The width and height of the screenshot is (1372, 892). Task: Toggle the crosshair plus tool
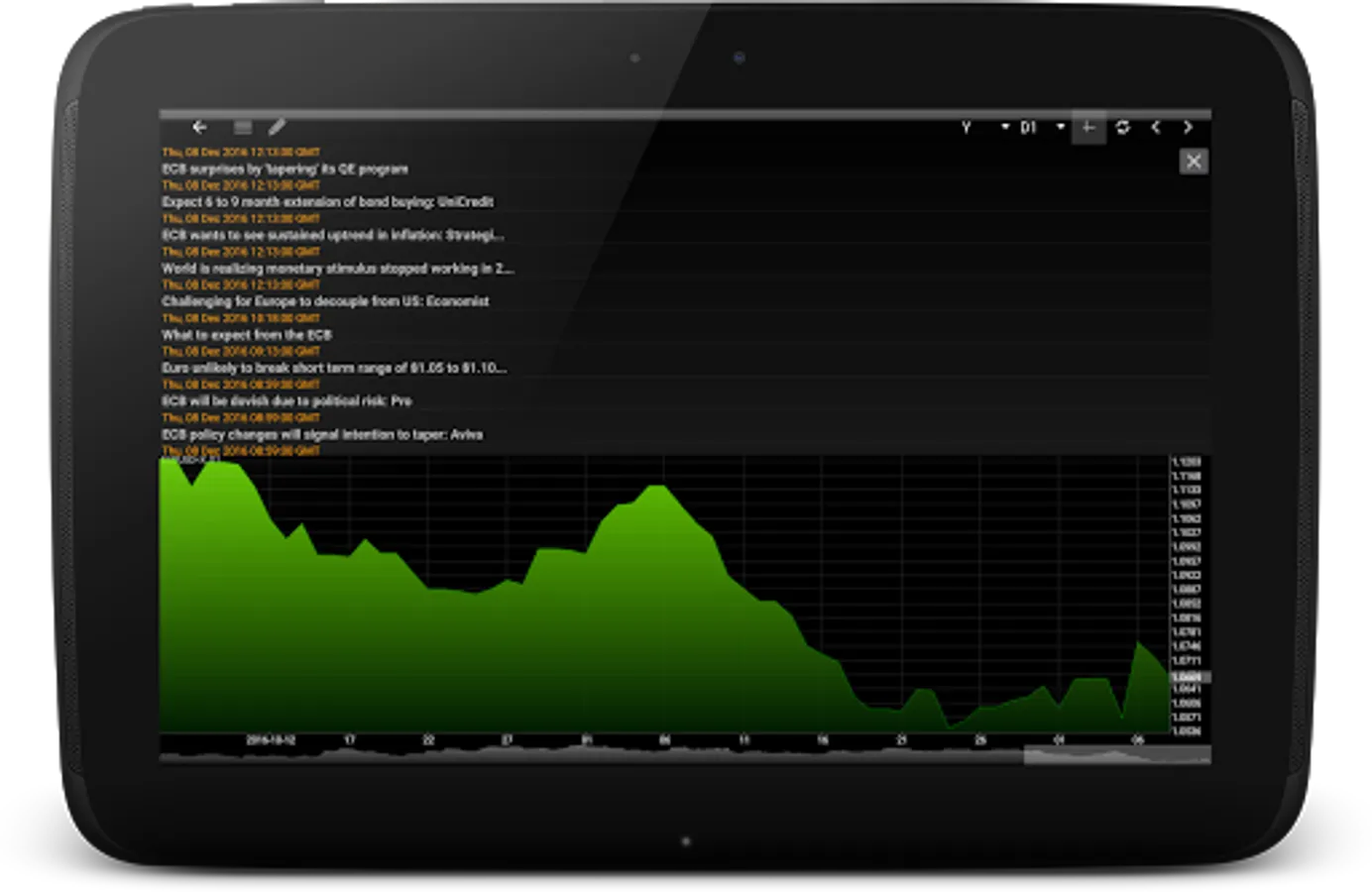click(x=1088, y=128)
